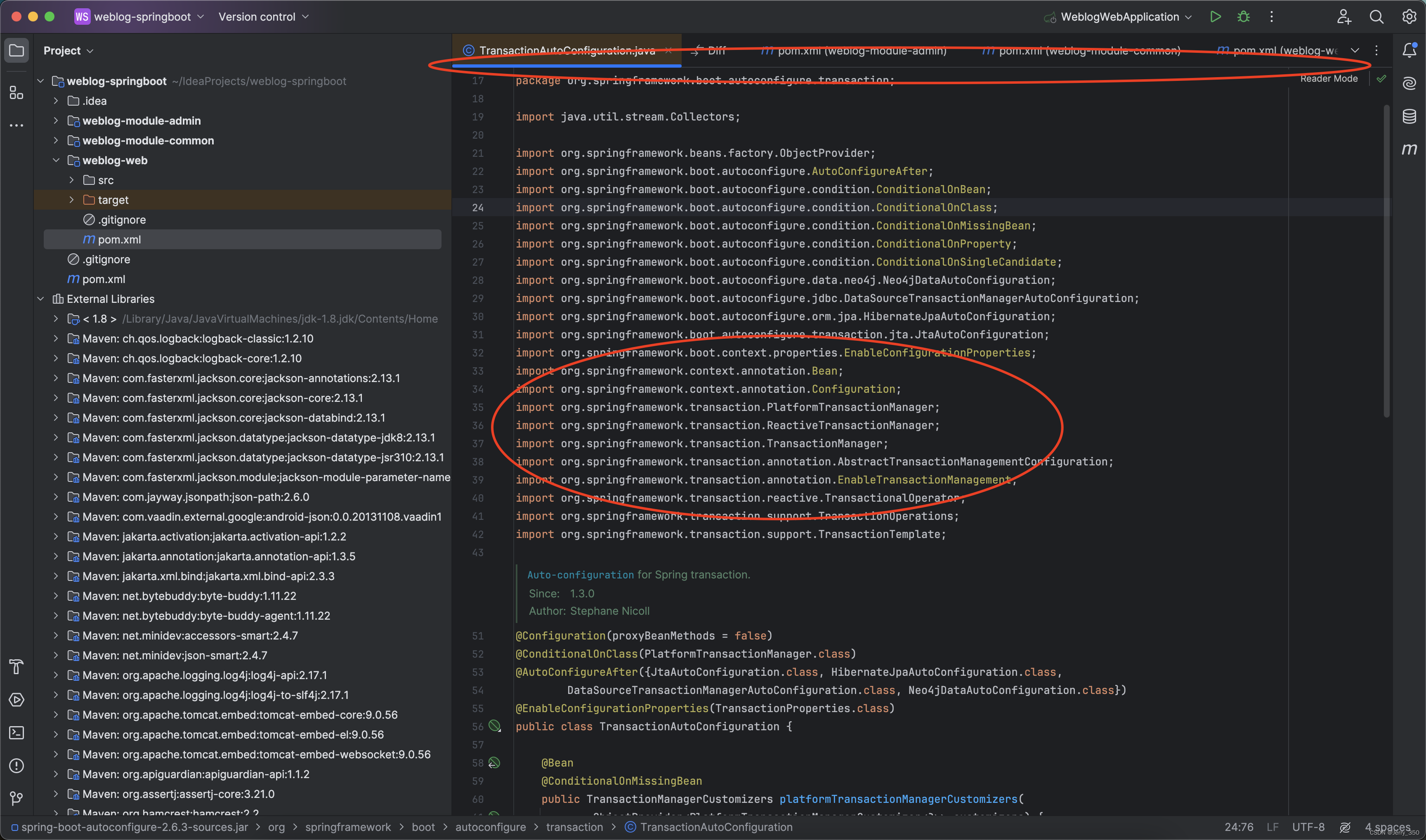Click the transaction breadcrumb in navigation bar
The width and height of the screenshot is (1426, 840).
click(x=574, y=827)
